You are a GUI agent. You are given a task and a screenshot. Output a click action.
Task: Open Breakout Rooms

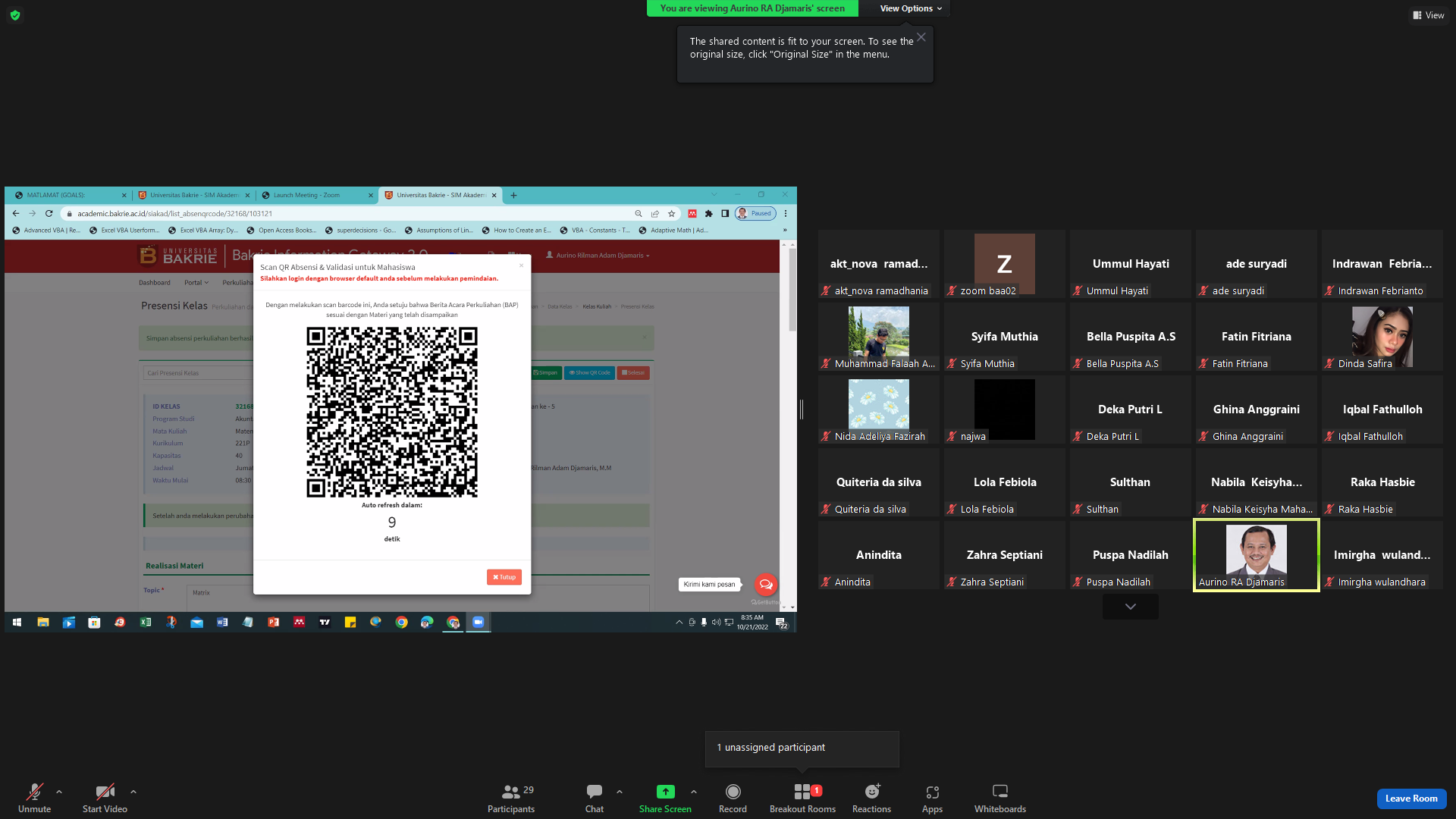(x=802, y=799)
